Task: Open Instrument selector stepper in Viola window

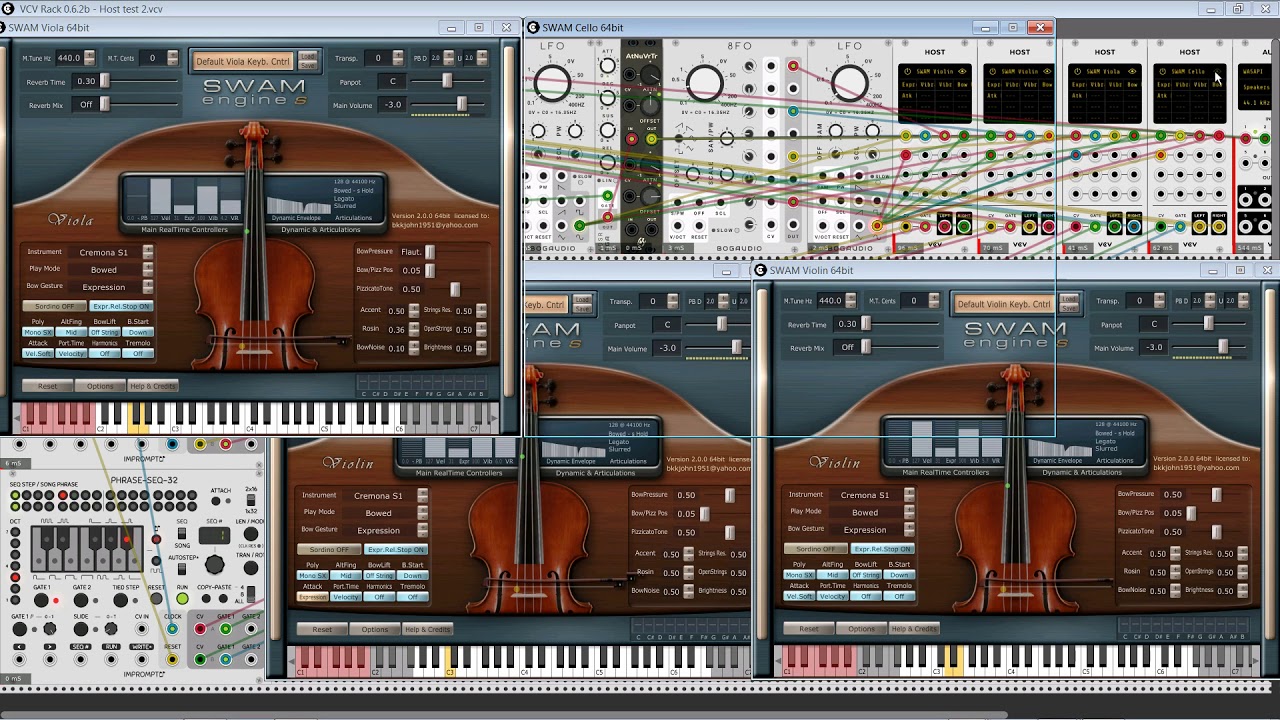Action: 148,252
